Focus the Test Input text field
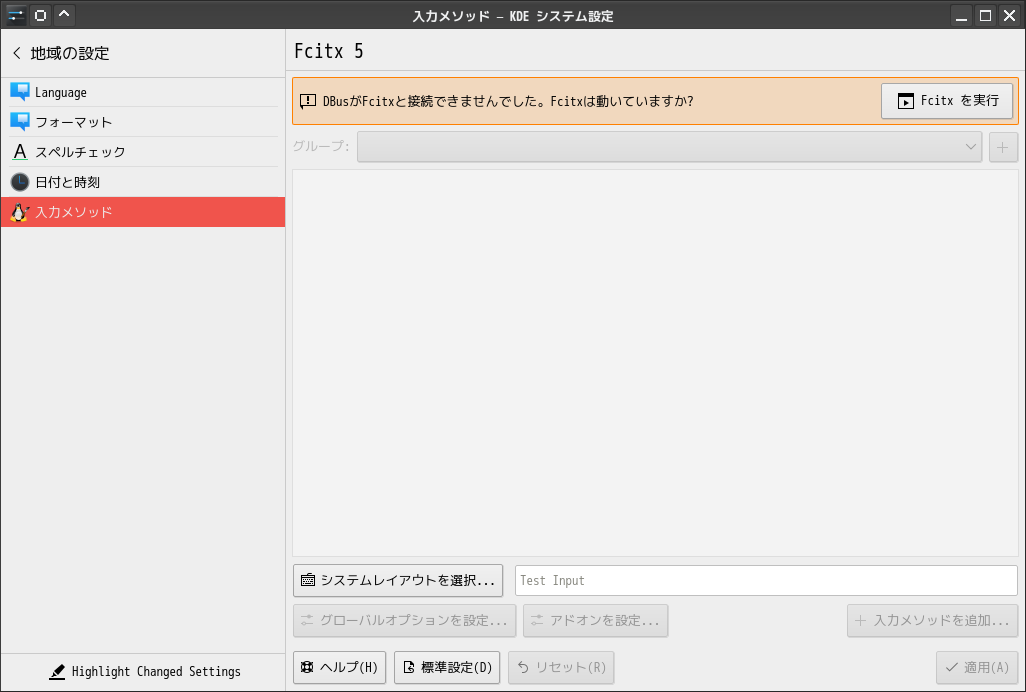The width and height of the screenshot is (1026, 692). click(x=766, y=580)
